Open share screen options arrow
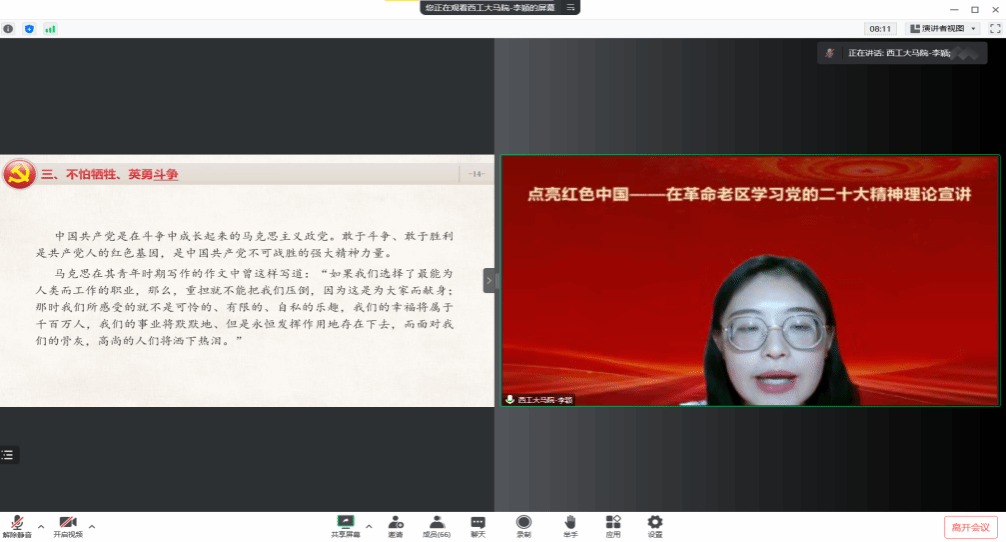Viewport: 1006px width, 542px height. click(369, 525)
